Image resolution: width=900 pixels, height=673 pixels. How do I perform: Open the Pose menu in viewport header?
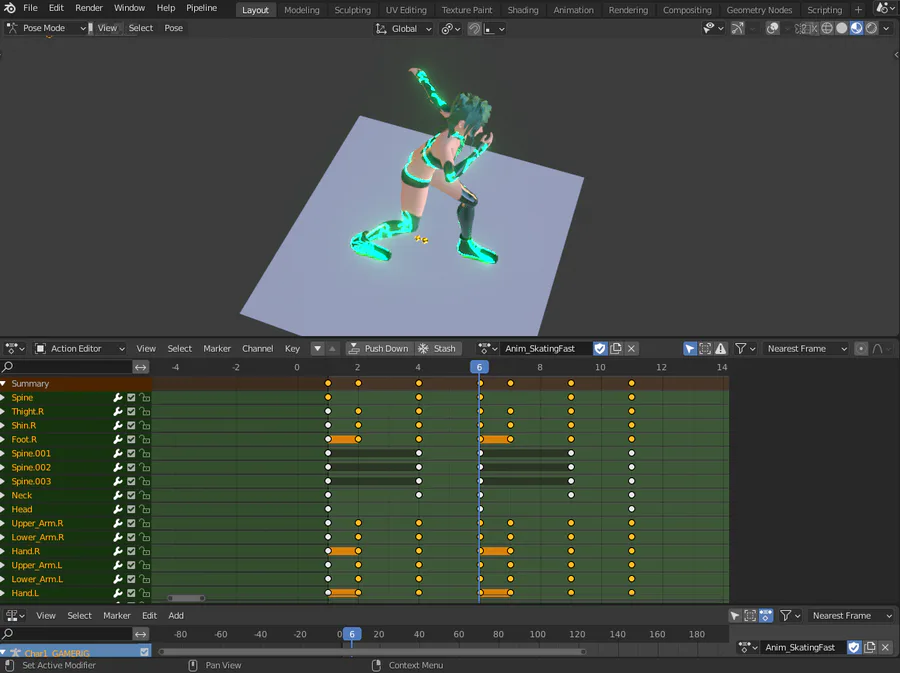tap(173, 28)
